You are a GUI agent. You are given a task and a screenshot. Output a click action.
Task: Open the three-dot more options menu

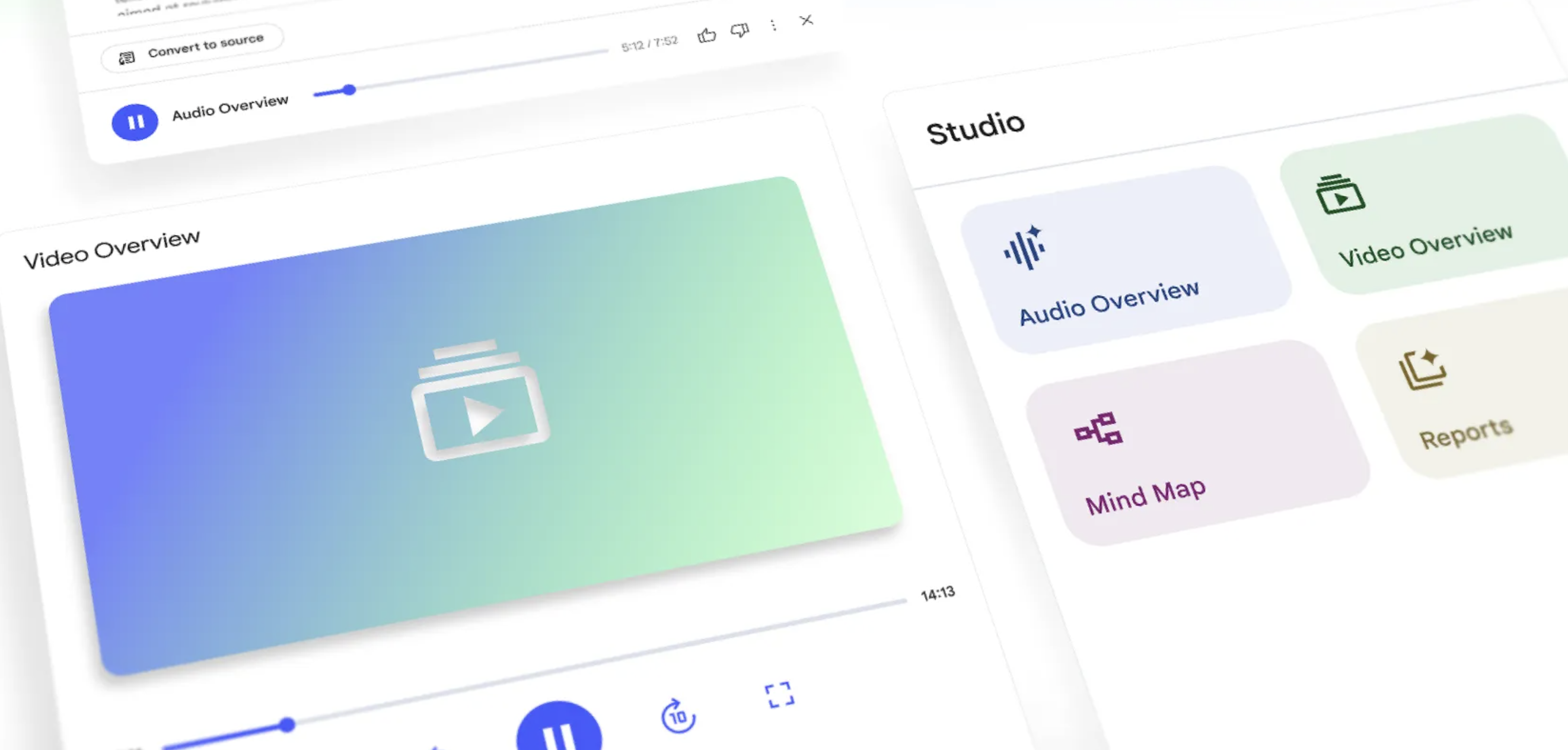click(x=773, y=25)
